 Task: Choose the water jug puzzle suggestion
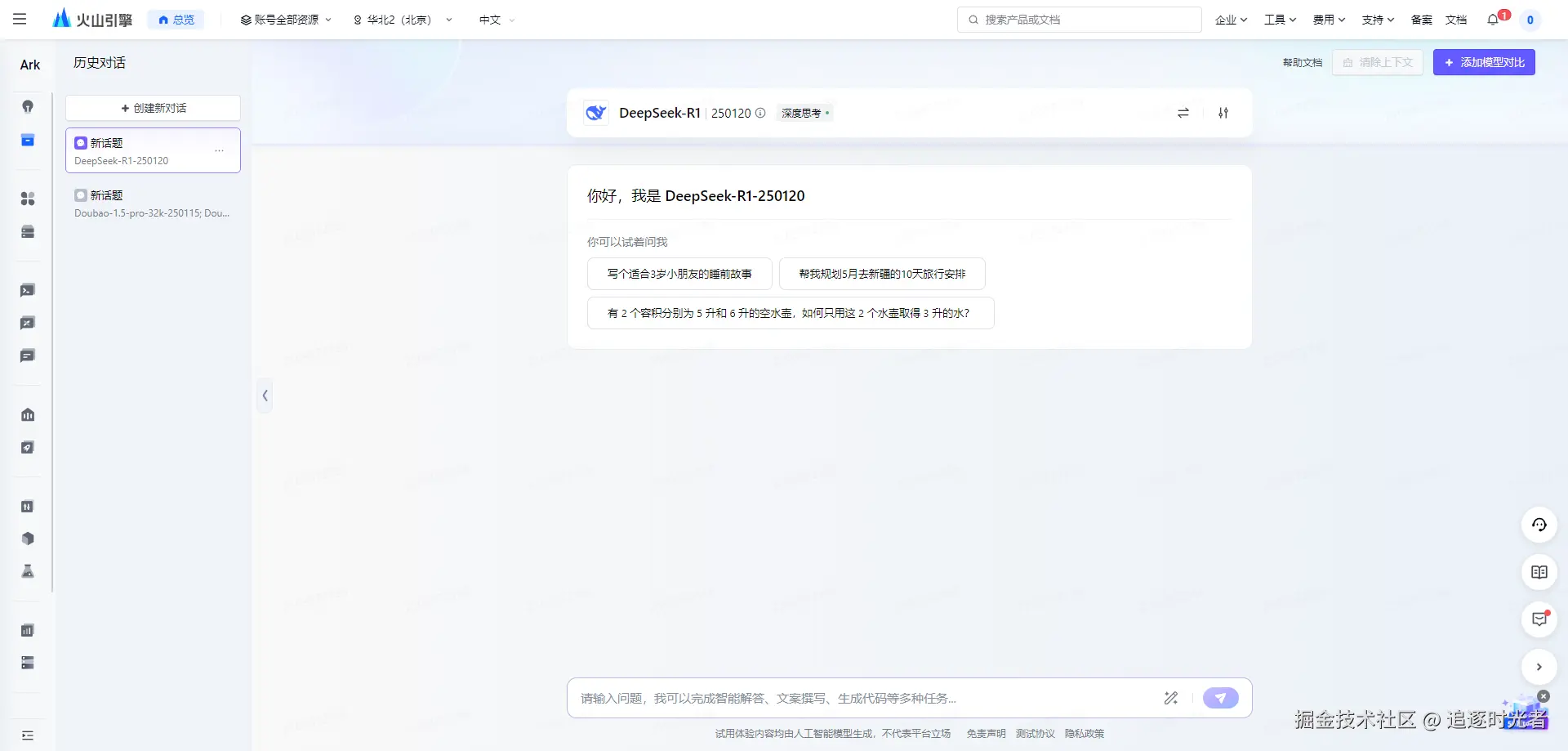tap(791, 313)
